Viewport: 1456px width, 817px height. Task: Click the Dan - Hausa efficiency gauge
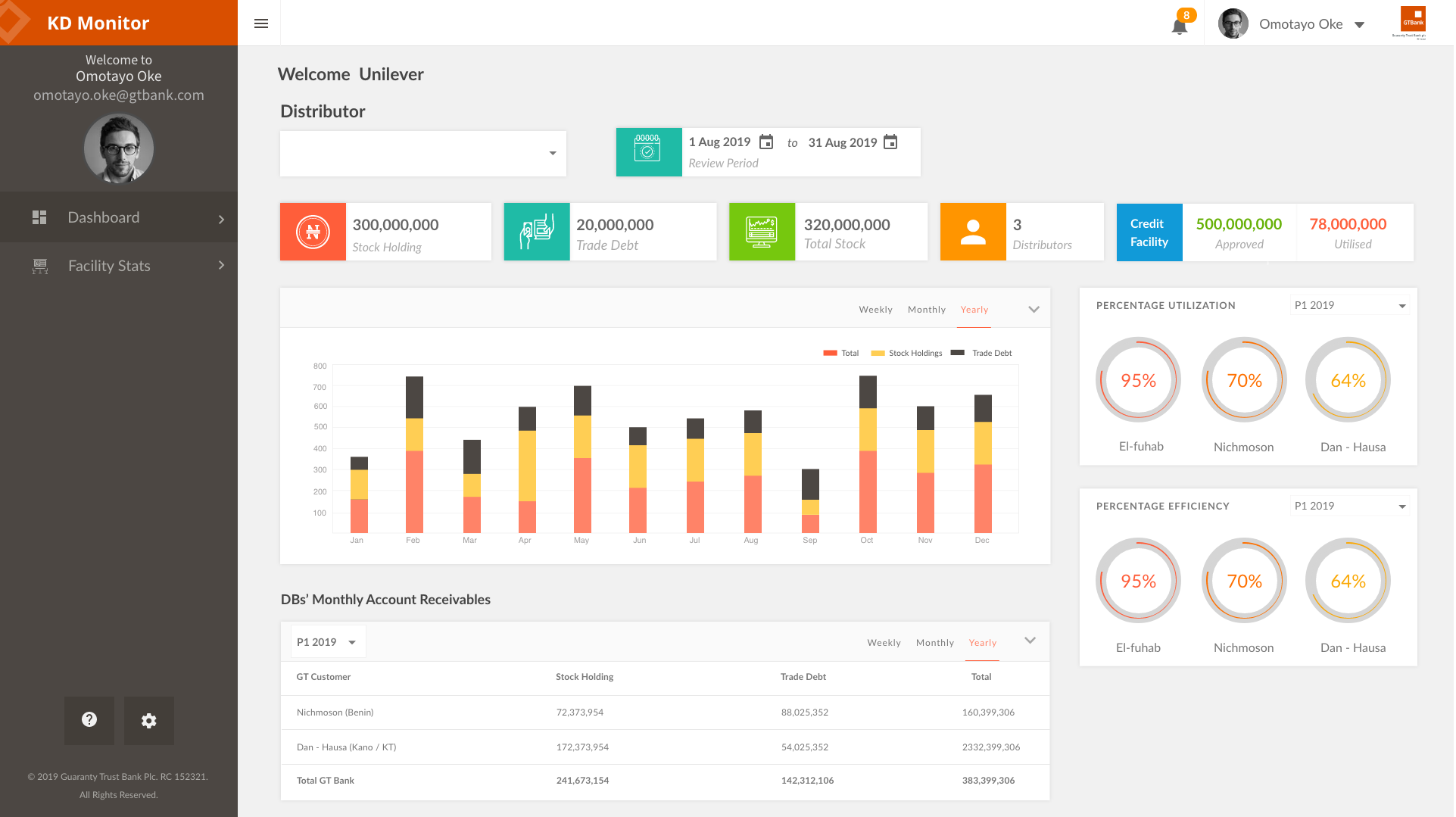(1348, 581)
